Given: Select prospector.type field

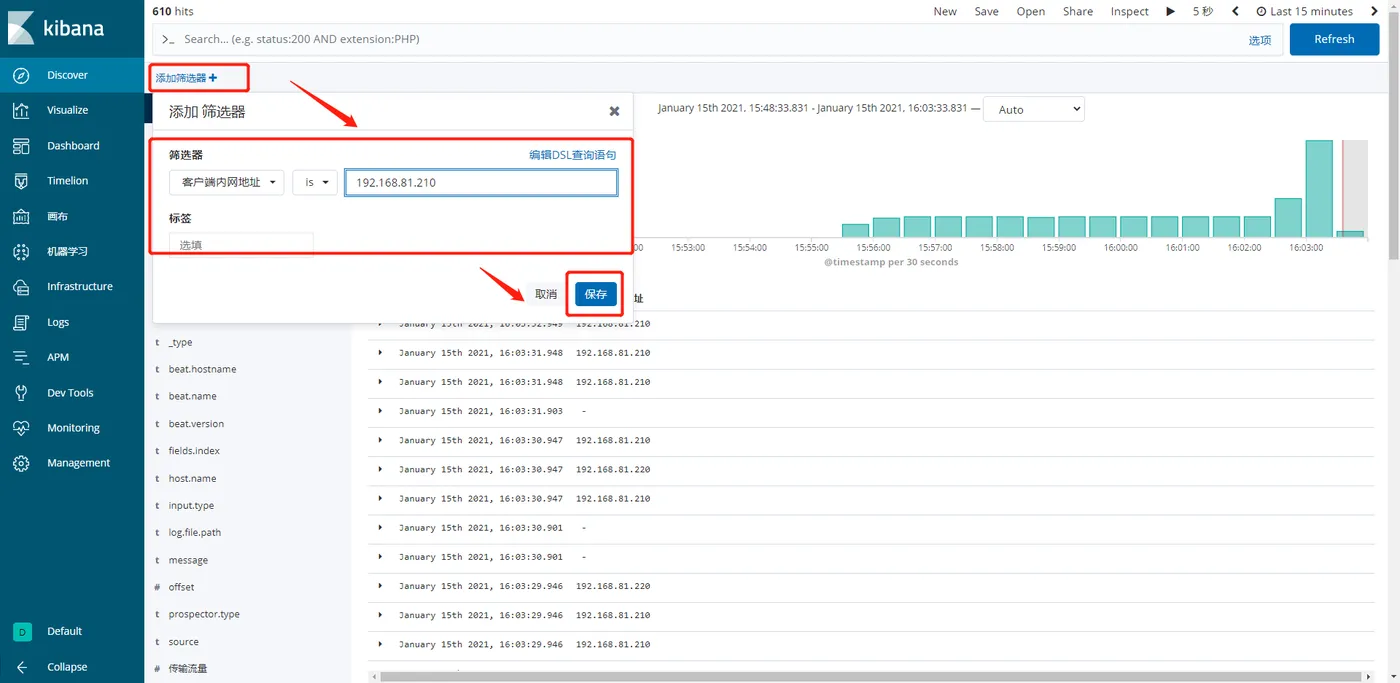Looking at the screenshot, I should point(204,614).
